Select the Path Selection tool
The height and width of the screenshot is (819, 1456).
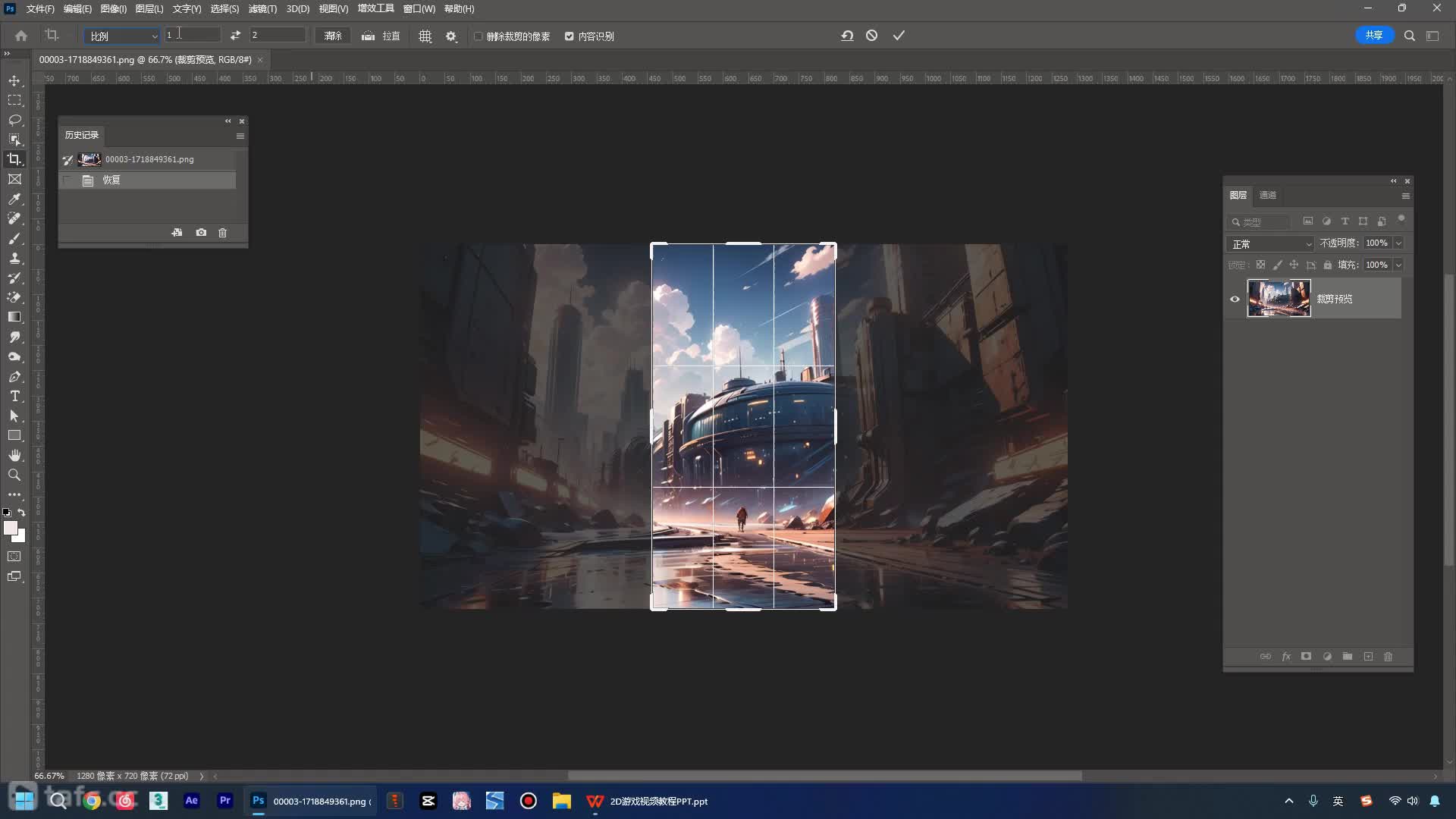14,416
